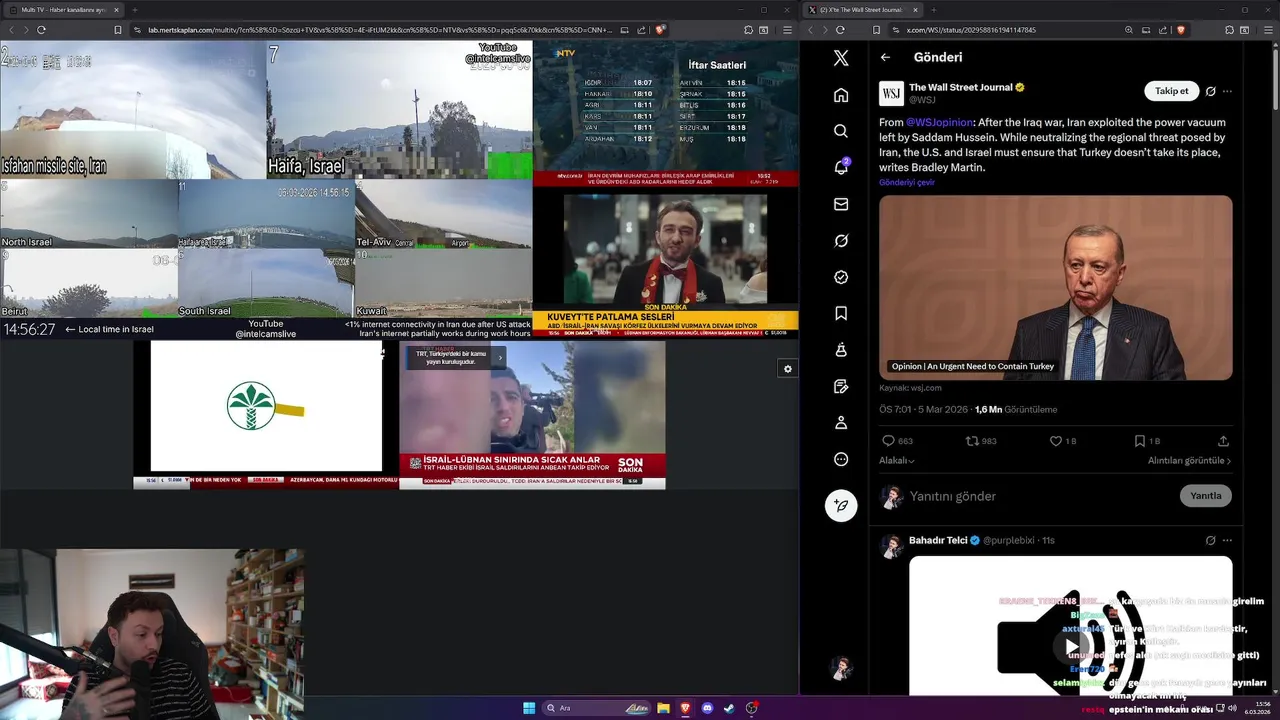The height and width of the screenshot is (720, 1280).
Task: Open Bahadır Telci reply author name
Action: [938, 541]
